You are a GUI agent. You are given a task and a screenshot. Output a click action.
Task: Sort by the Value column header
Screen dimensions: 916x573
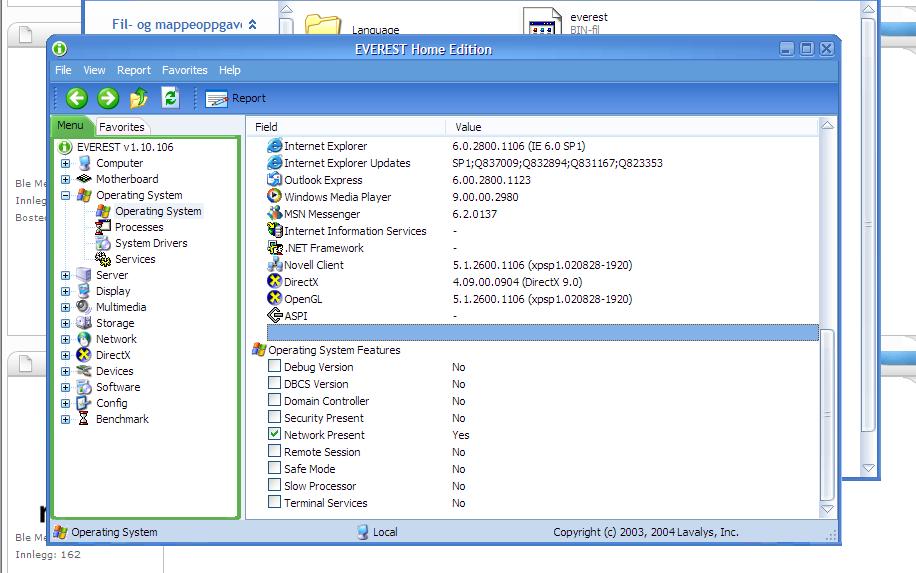[x=632, y=127]
